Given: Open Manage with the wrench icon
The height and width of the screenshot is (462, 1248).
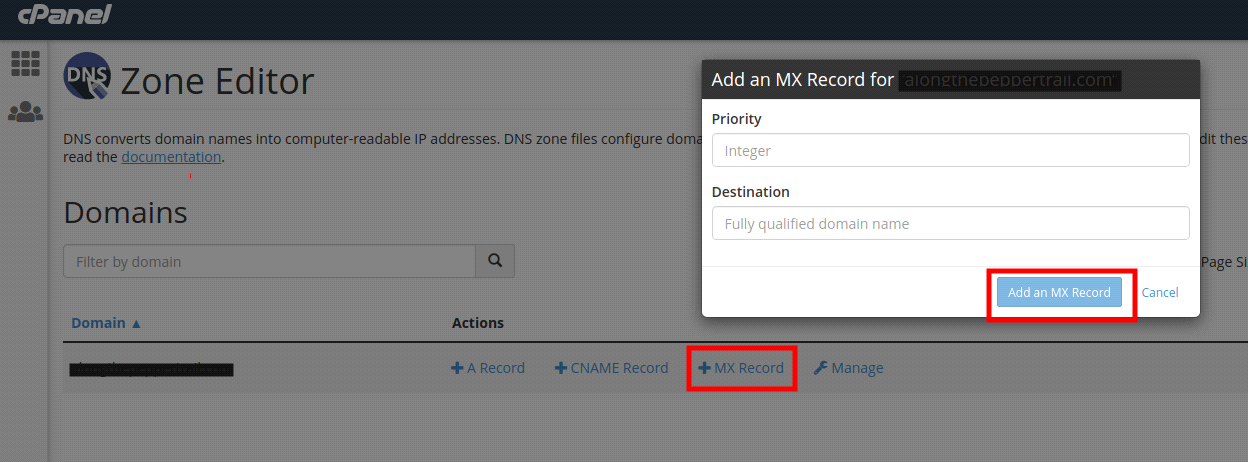Looking at the screenshot, I should 848,368.
